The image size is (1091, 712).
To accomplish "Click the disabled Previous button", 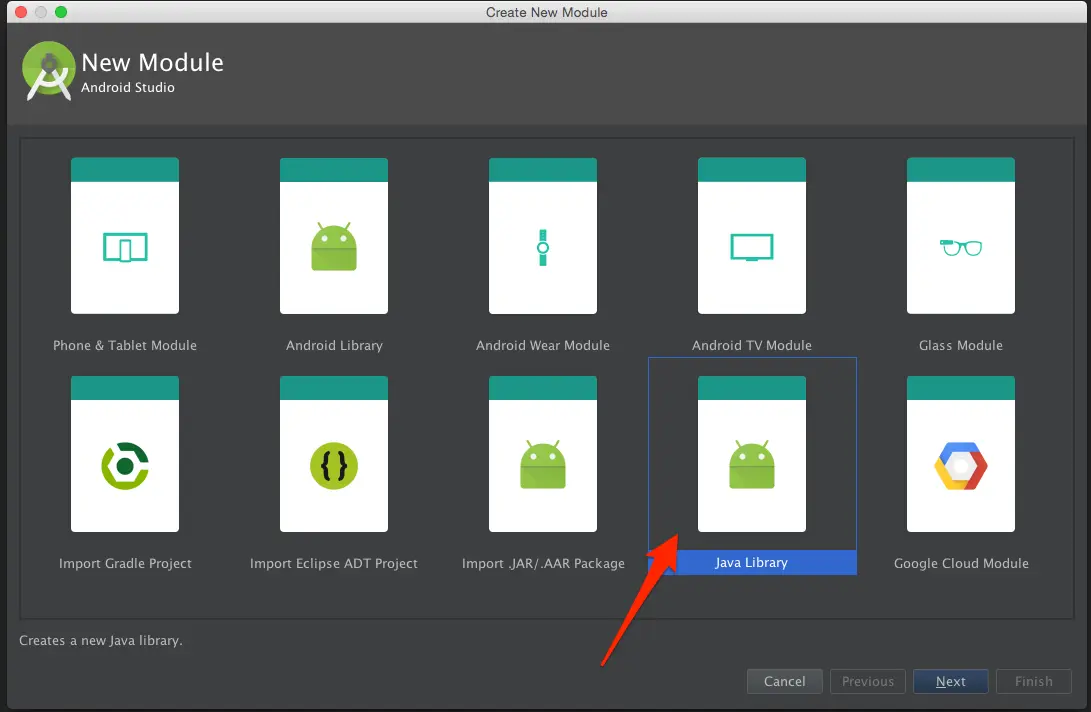I will 868,681.
